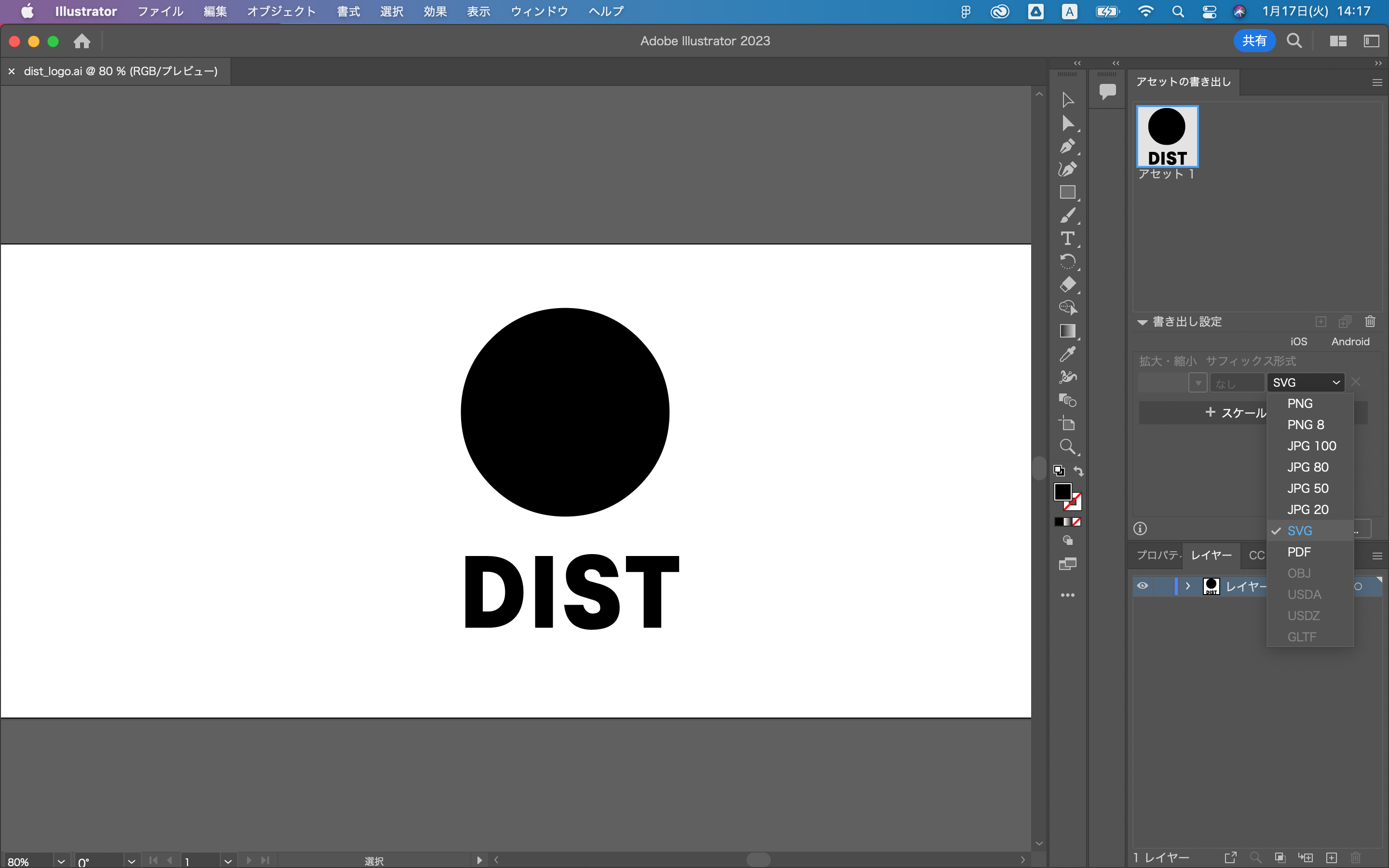
Task: Open the ウィンドウ menu
Action: click(x=539, y=12)
